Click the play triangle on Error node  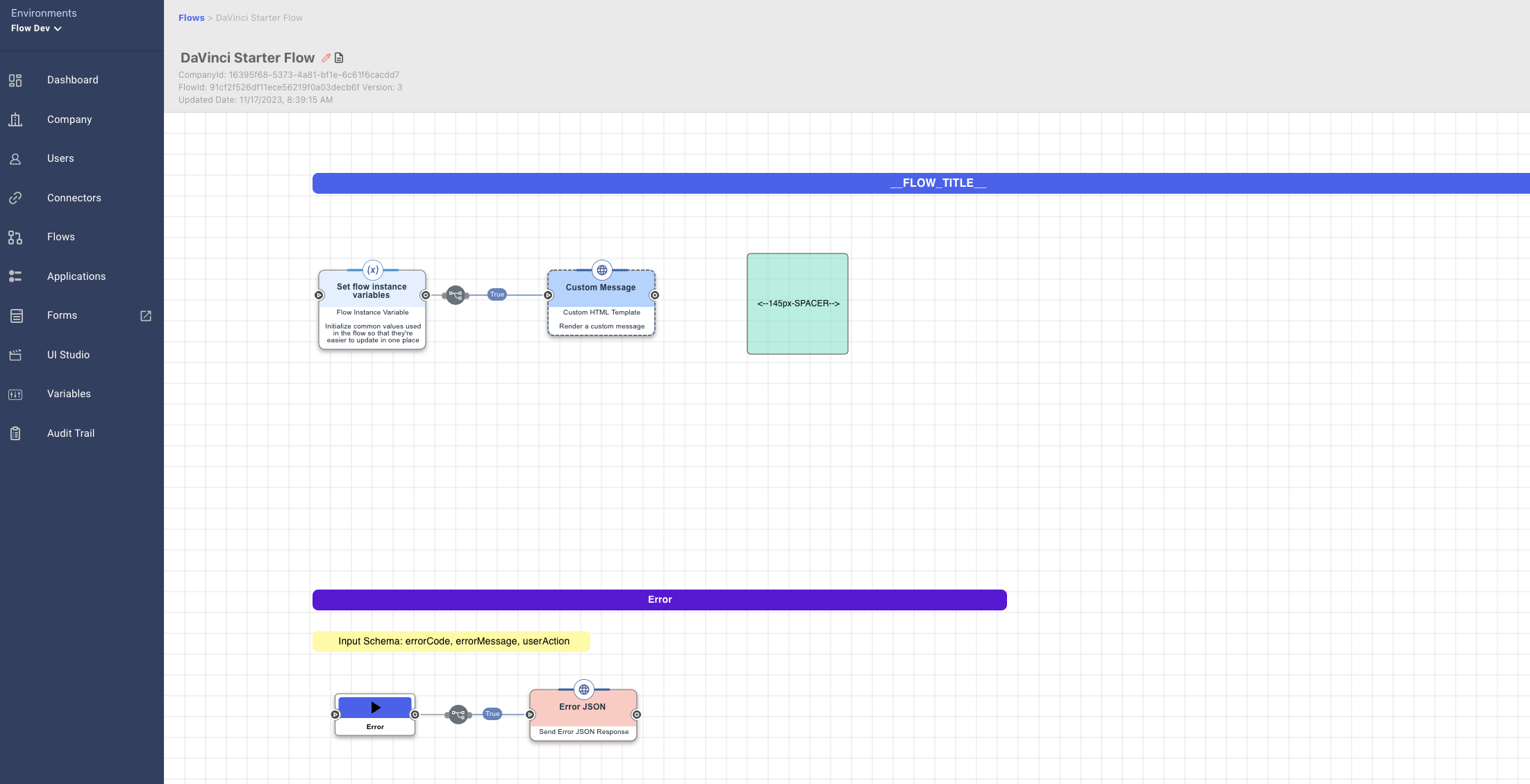[x=375, y=708]
